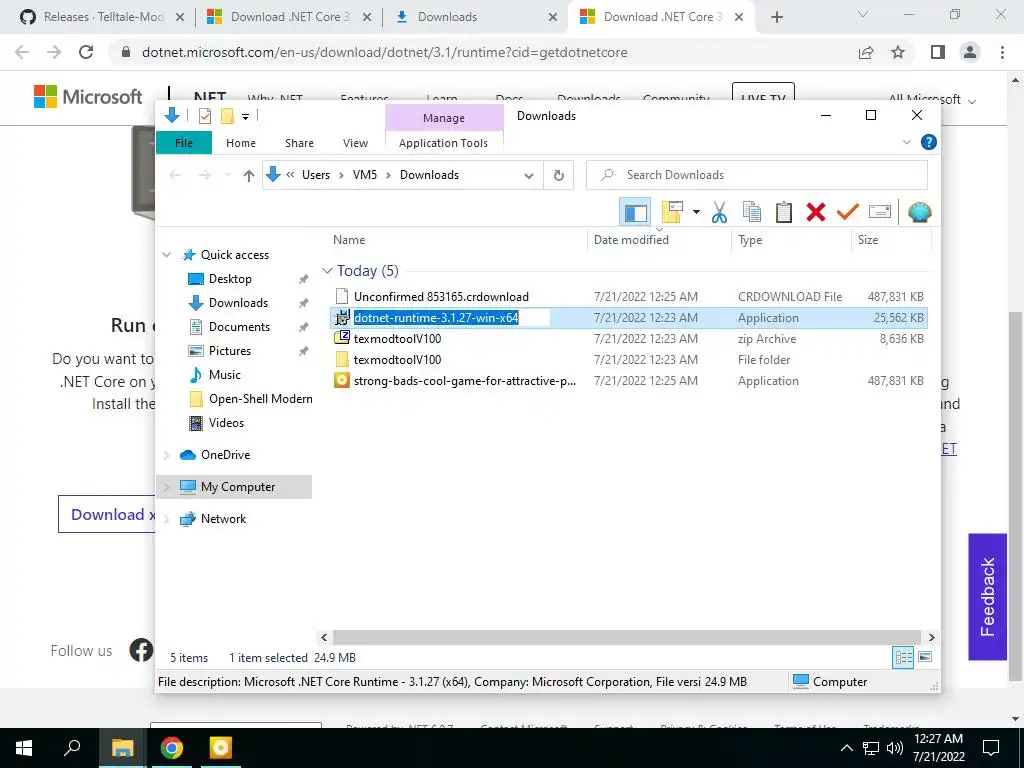Open the View ribbon tab

pos(355,143)
